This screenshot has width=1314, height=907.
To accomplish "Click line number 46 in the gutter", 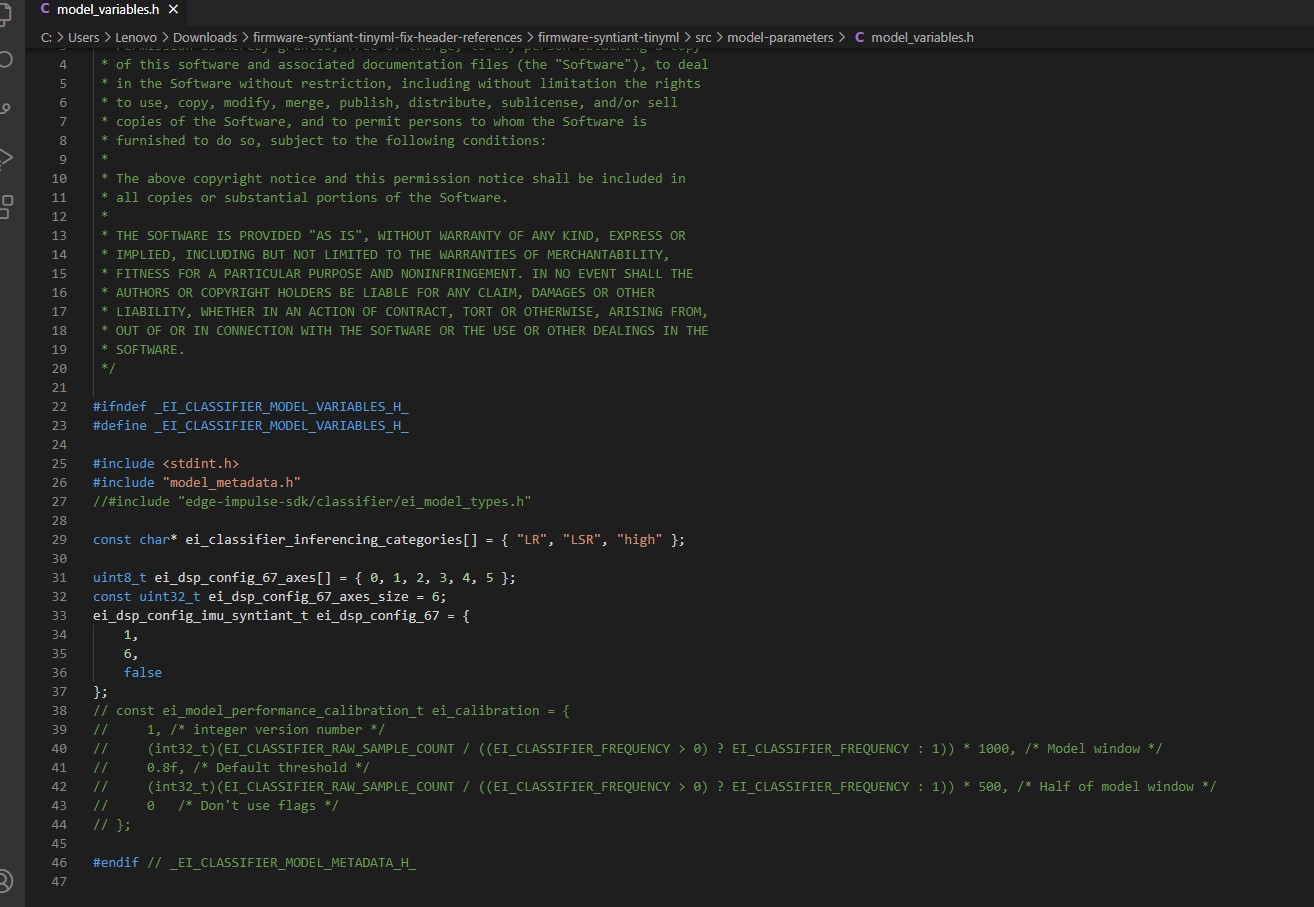I will pyautogui.click(x=58, y=862).
